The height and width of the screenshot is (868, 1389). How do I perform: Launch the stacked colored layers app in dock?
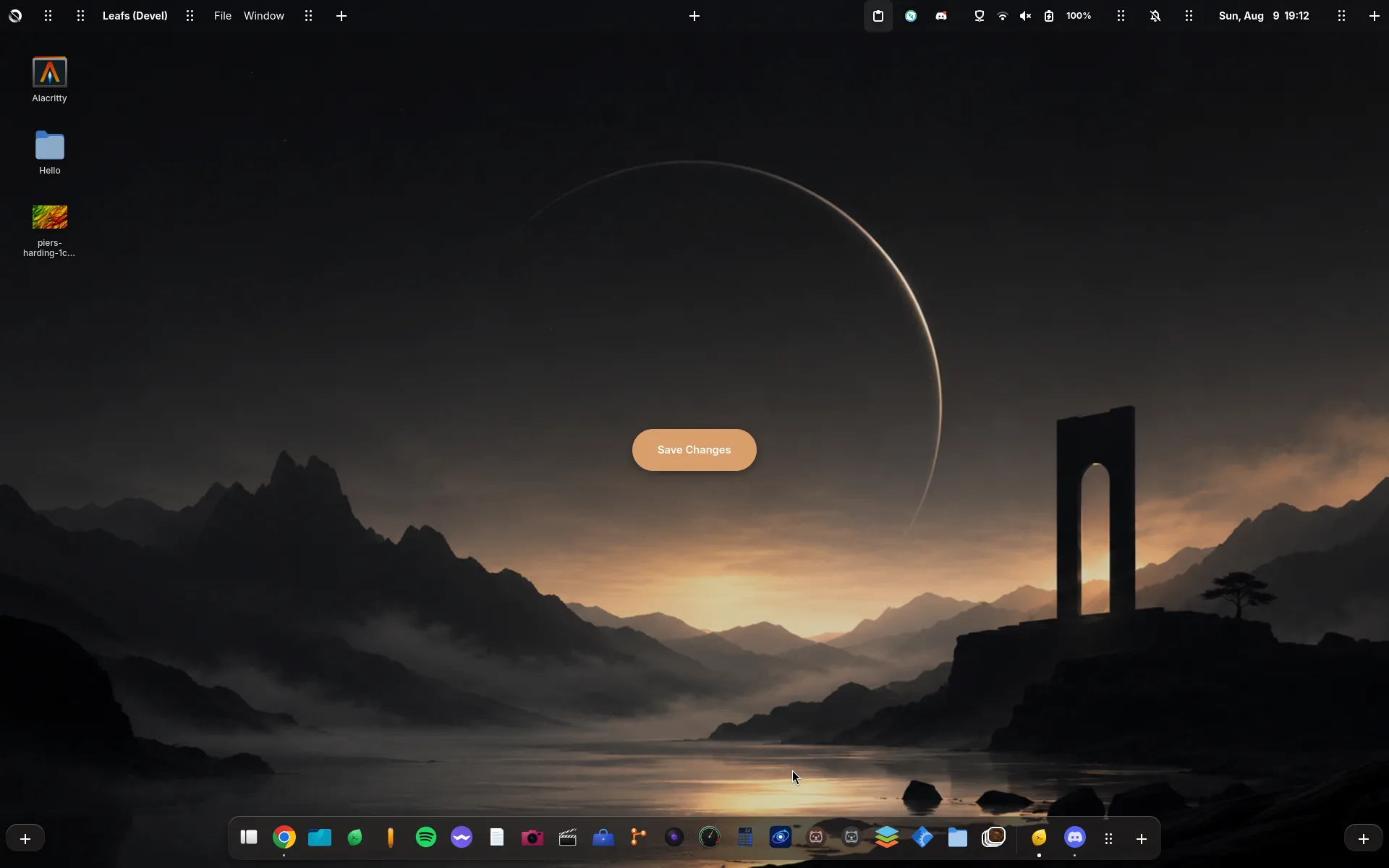click(x=887, y=838)
